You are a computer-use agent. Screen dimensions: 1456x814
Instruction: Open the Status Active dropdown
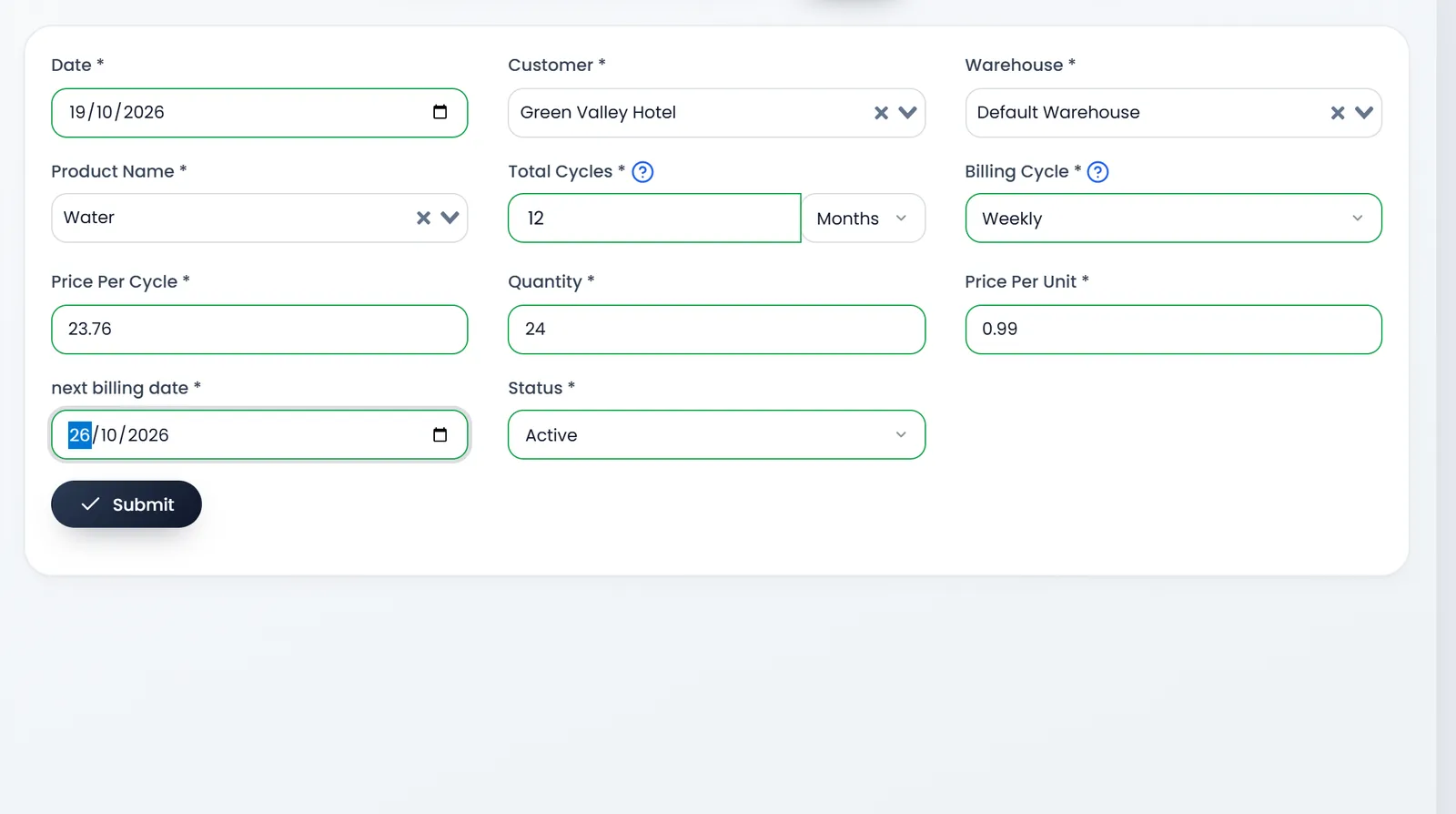(x=716, y=435)
